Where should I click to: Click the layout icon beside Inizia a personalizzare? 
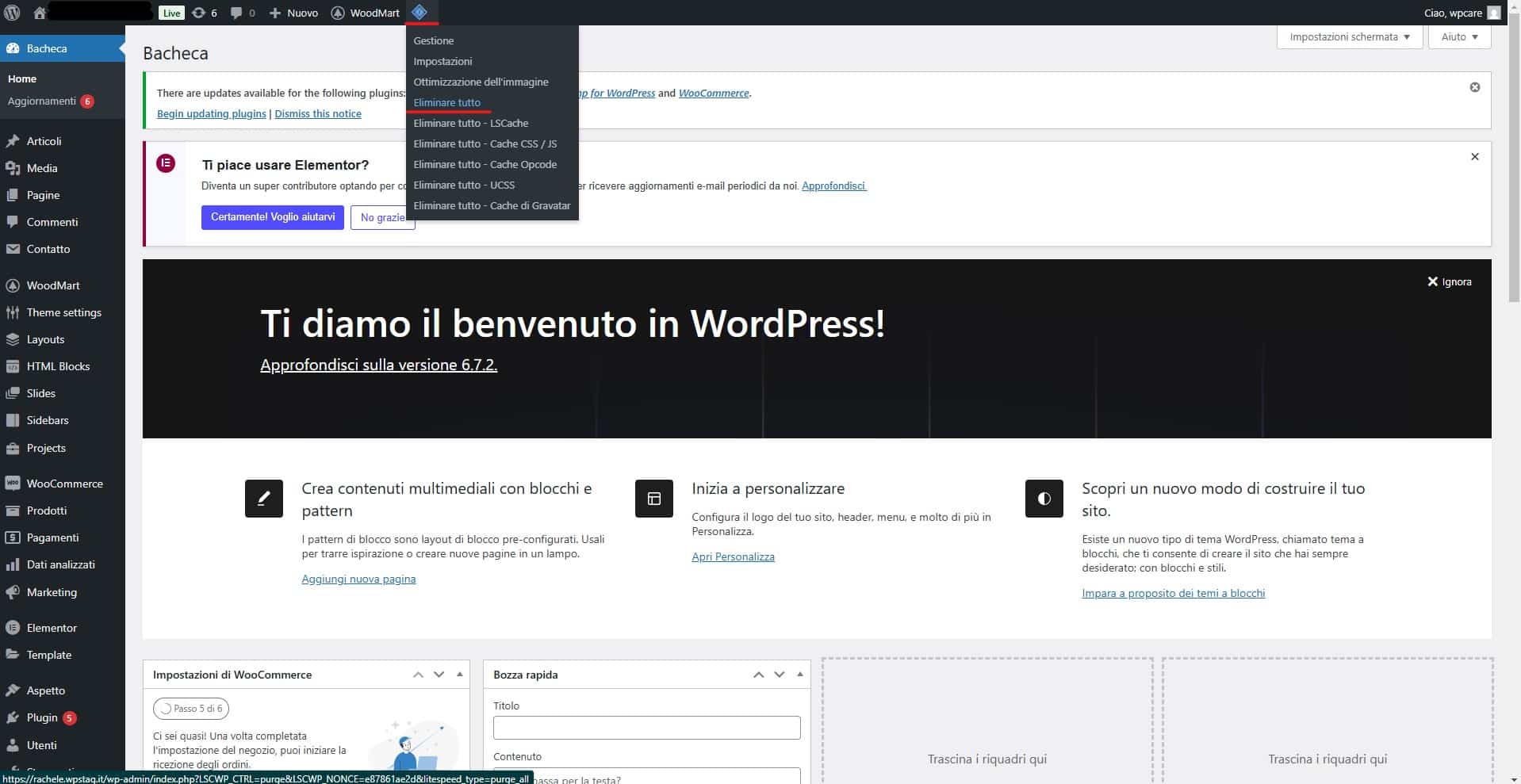tap(654, 499)
